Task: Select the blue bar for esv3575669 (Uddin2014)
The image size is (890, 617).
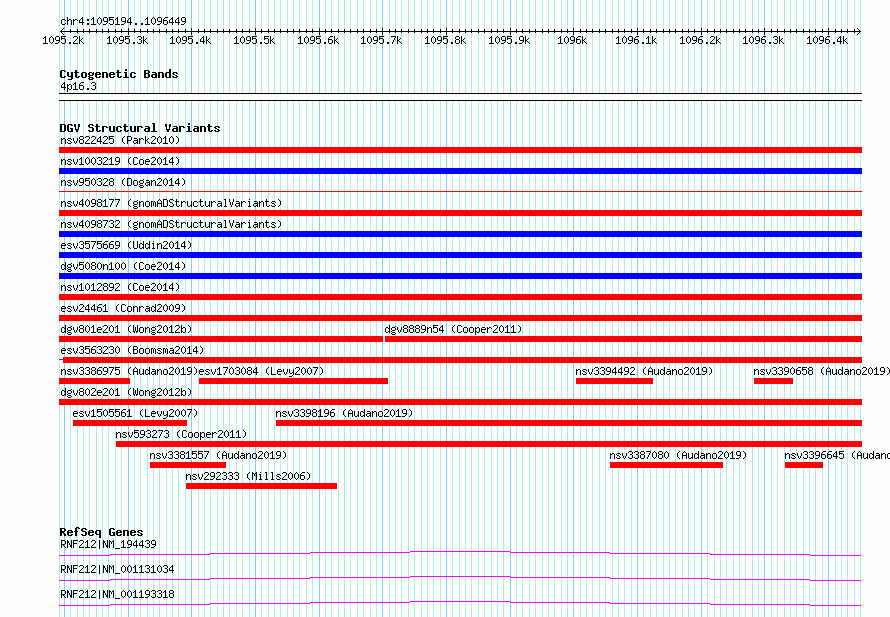Action: [460, 255]
